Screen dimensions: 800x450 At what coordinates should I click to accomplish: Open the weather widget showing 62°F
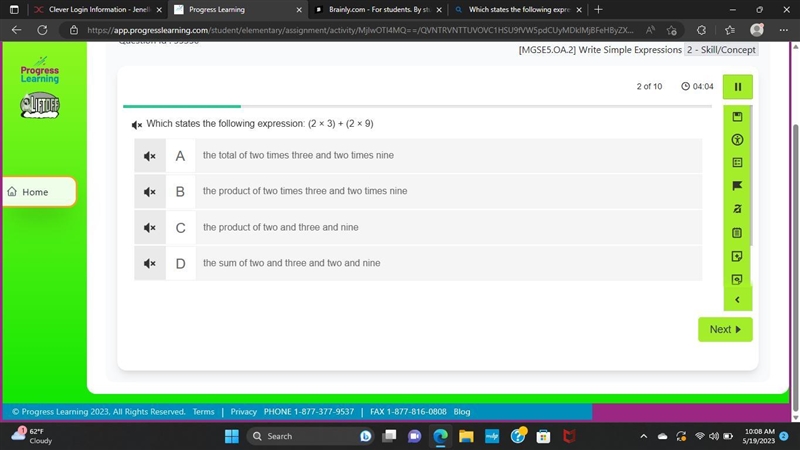click(x=33, y=436)
